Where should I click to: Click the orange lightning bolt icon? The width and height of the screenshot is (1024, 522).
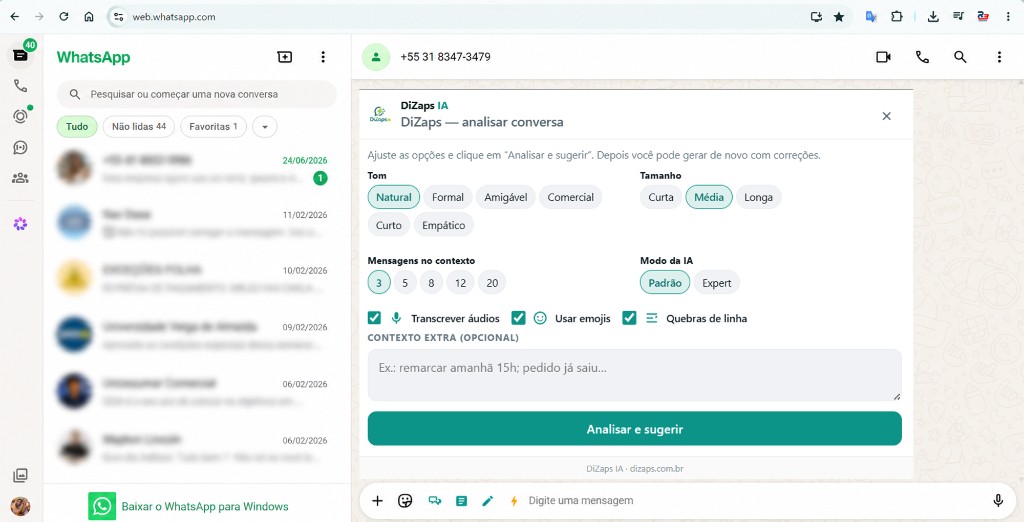click(514, 500)
